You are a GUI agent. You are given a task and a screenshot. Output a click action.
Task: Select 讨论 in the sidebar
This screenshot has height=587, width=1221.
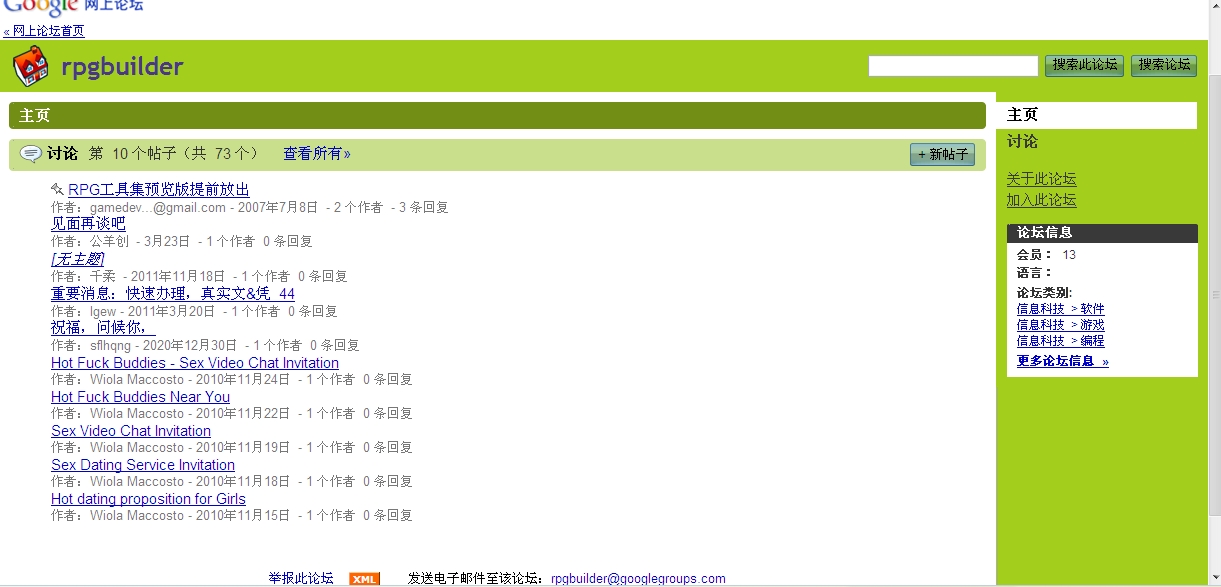coord(1022,141)
